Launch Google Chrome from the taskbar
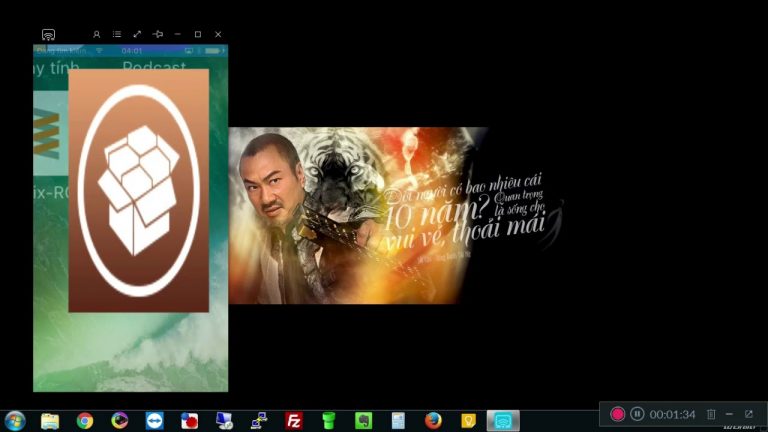This screenshot has height=432, width=768. coord(85,421)
